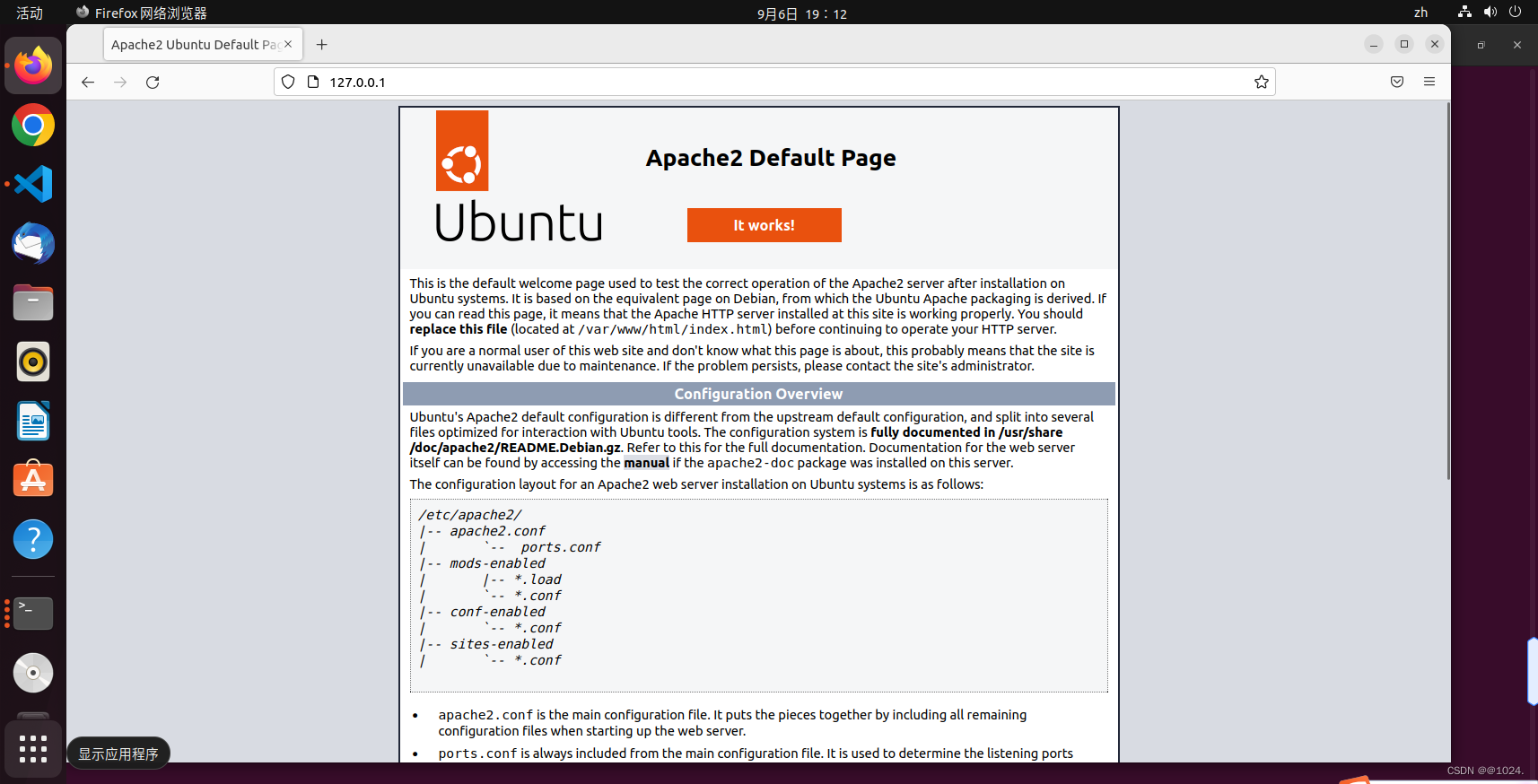Click the disc drive icon in dock

coord(33,673)
